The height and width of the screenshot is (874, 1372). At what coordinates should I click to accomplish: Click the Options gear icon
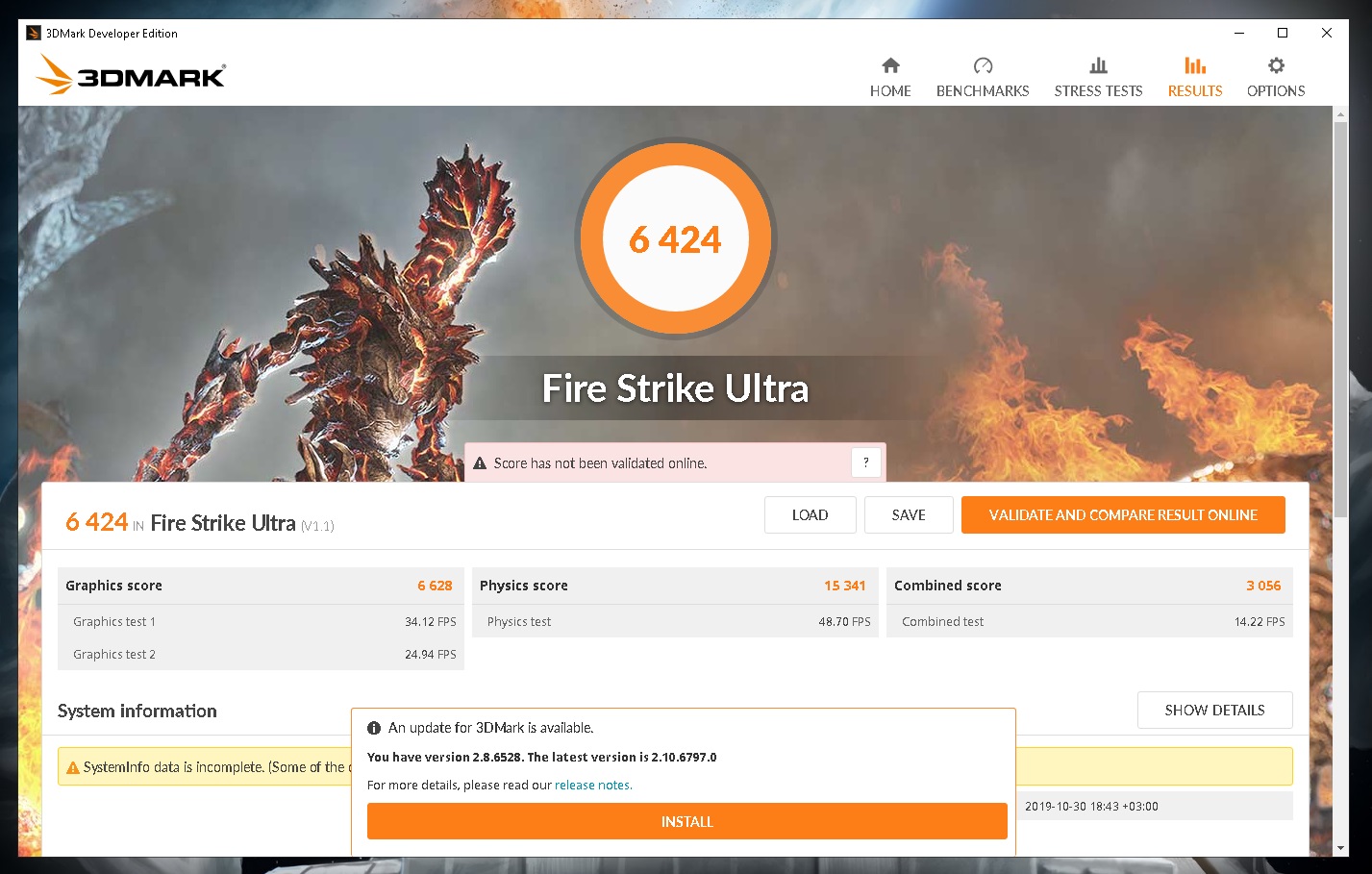click(1276, 65)
